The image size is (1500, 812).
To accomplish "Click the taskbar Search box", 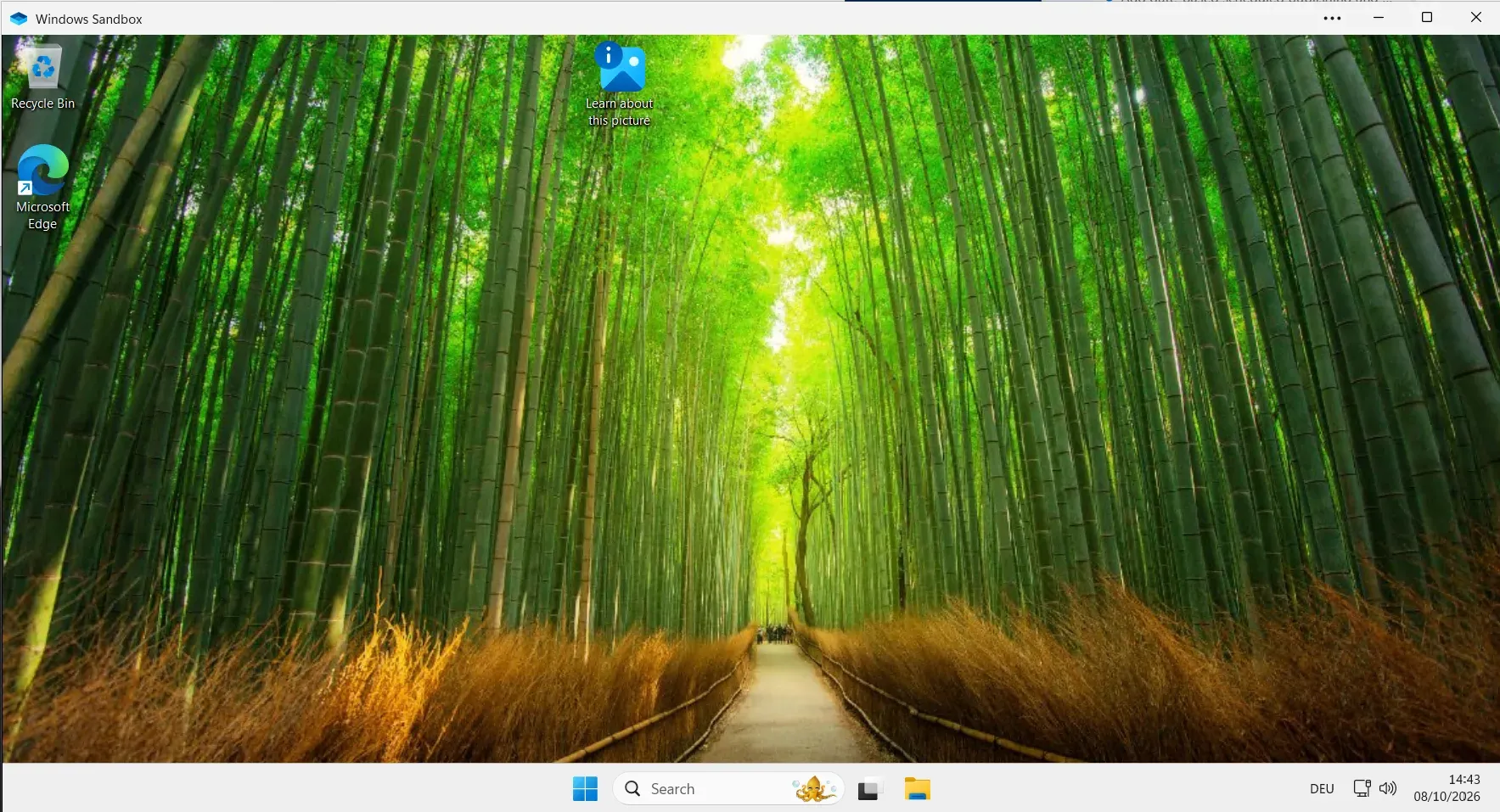I will point(728,789).
